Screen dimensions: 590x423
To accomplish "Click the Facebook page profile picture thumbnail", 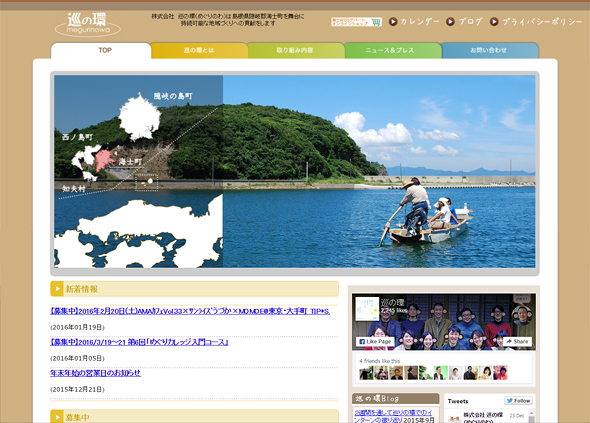I will (x=367, y=309).
